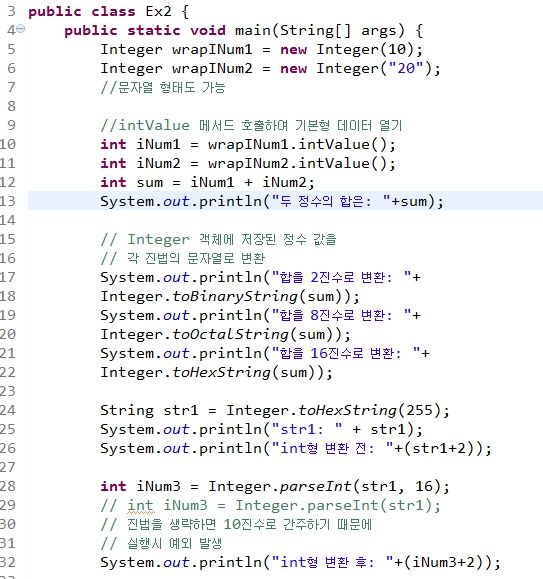
Task: Click 'Integer.toHexString(sum)' on line 22
Action: click(x=212, y=373)
